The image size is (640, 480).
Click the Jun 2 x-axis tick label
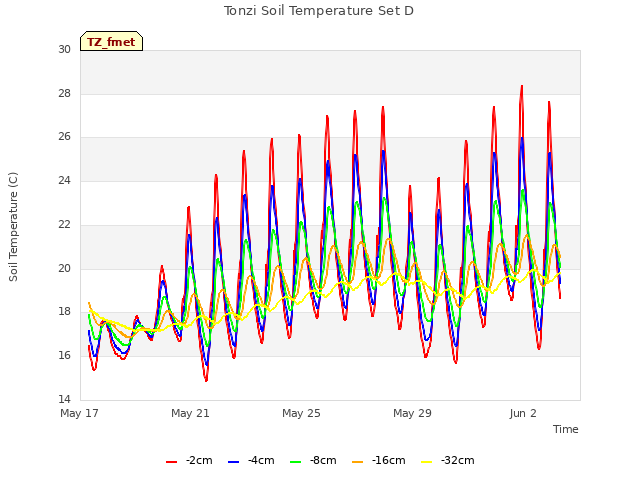(x=523, y=413)
